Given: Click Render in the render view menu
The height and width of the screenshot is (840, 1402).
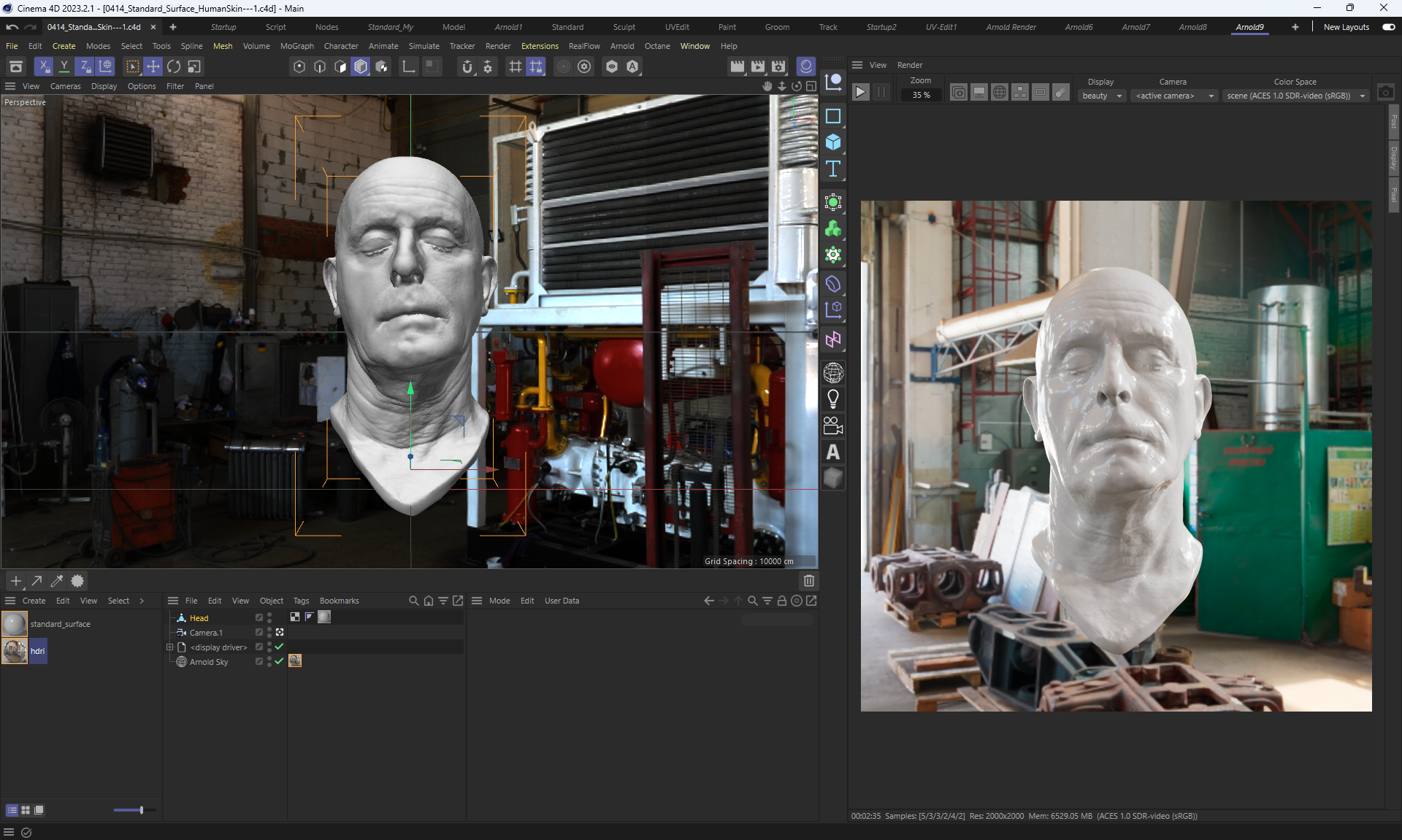Looking at the screenshot, I should [909, 65].
